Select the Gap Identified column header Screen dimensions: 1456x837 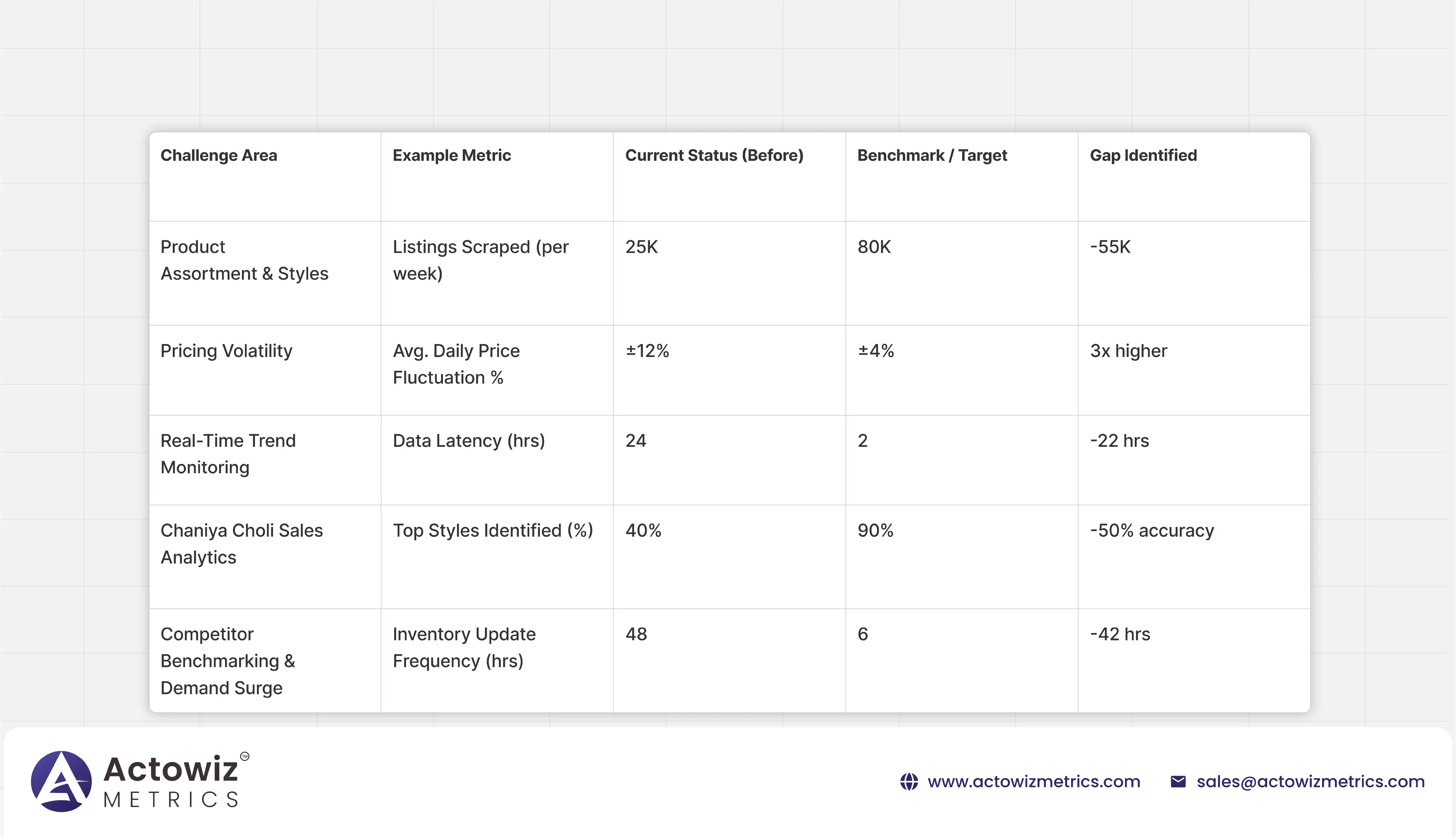pyautogui.click(x=1143, y=155)
